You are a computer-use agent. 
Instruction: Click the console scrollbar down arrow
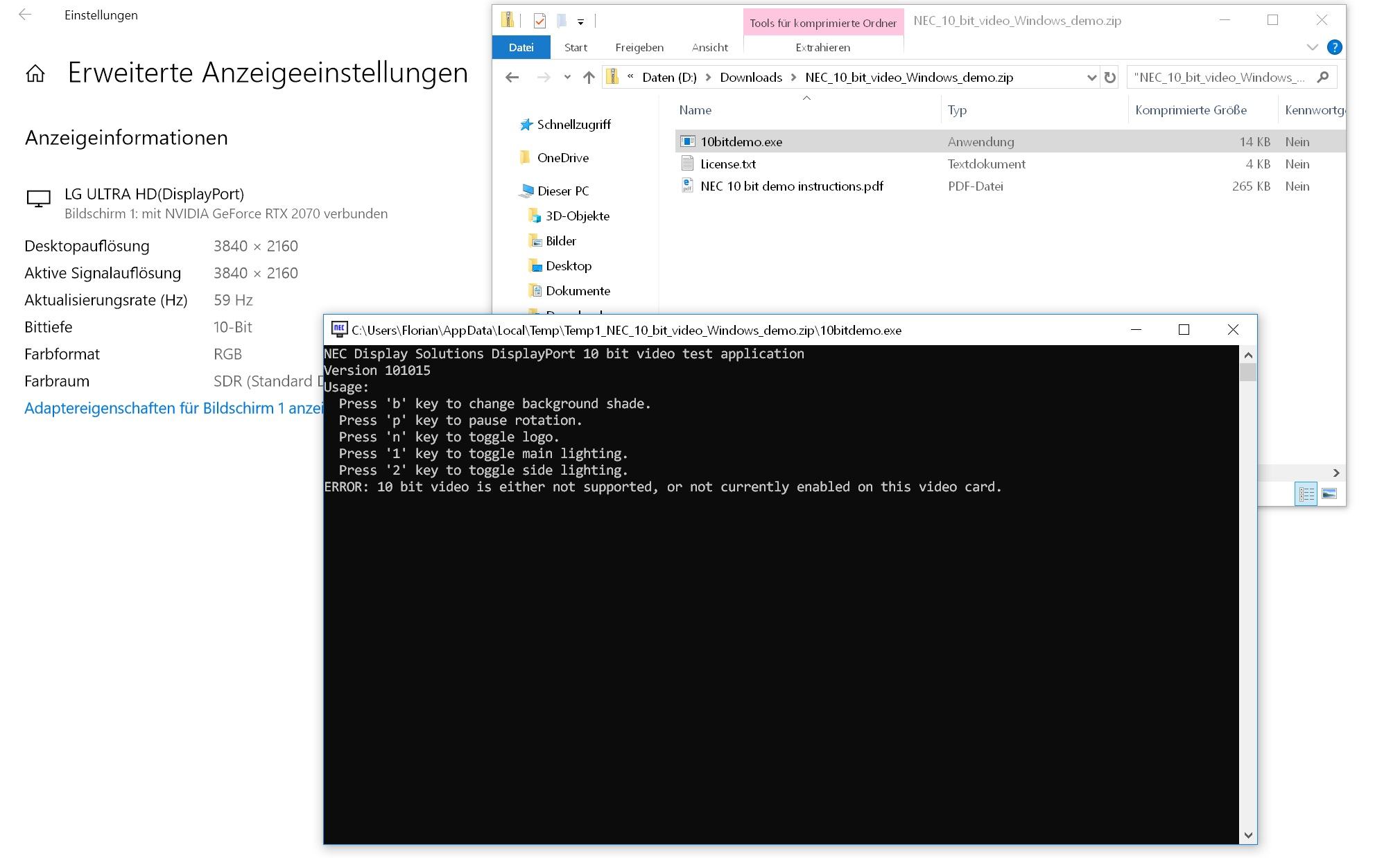click(1248, 835)
